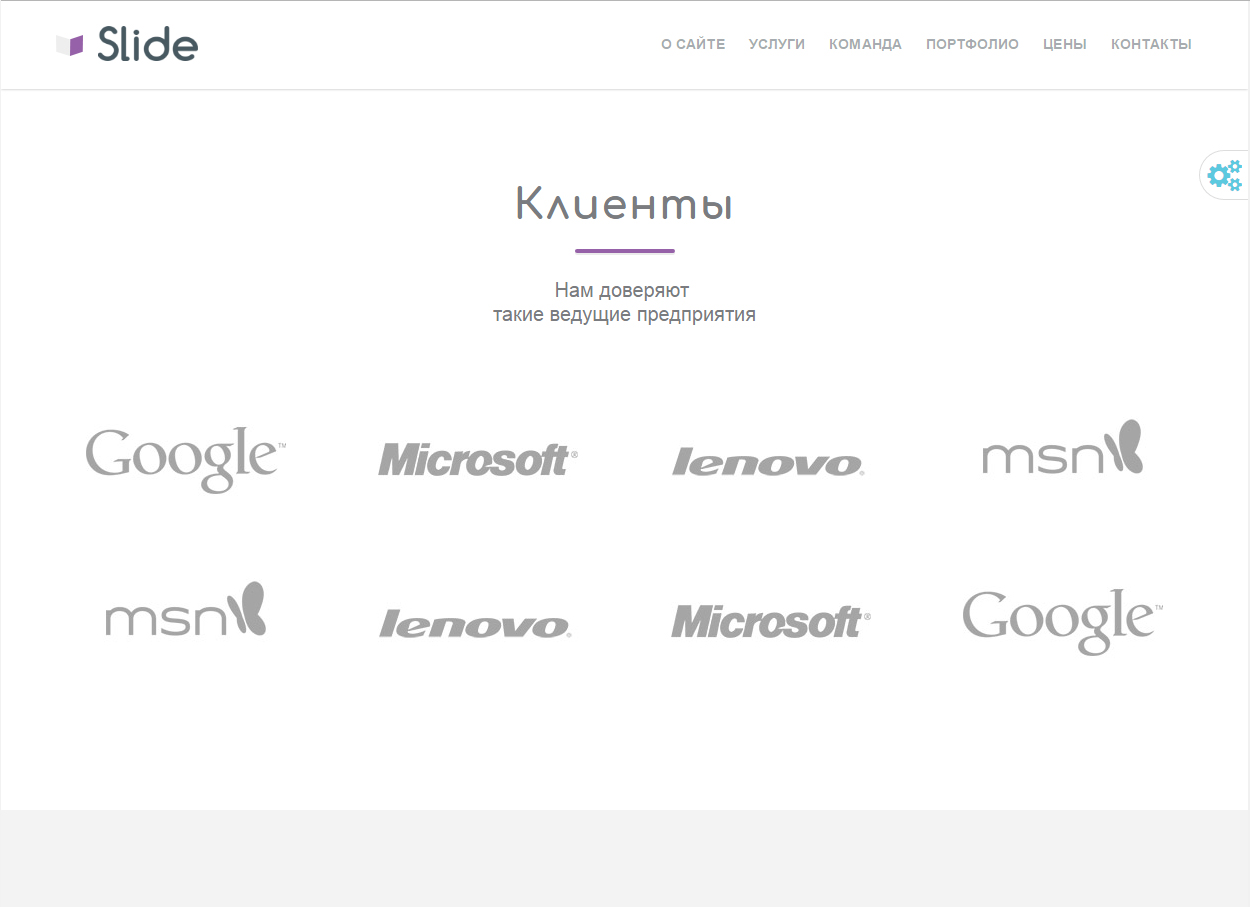Select the Microsoft logo in first row
The width and height of the screenshot is (1250, 907).
(477, 460)
